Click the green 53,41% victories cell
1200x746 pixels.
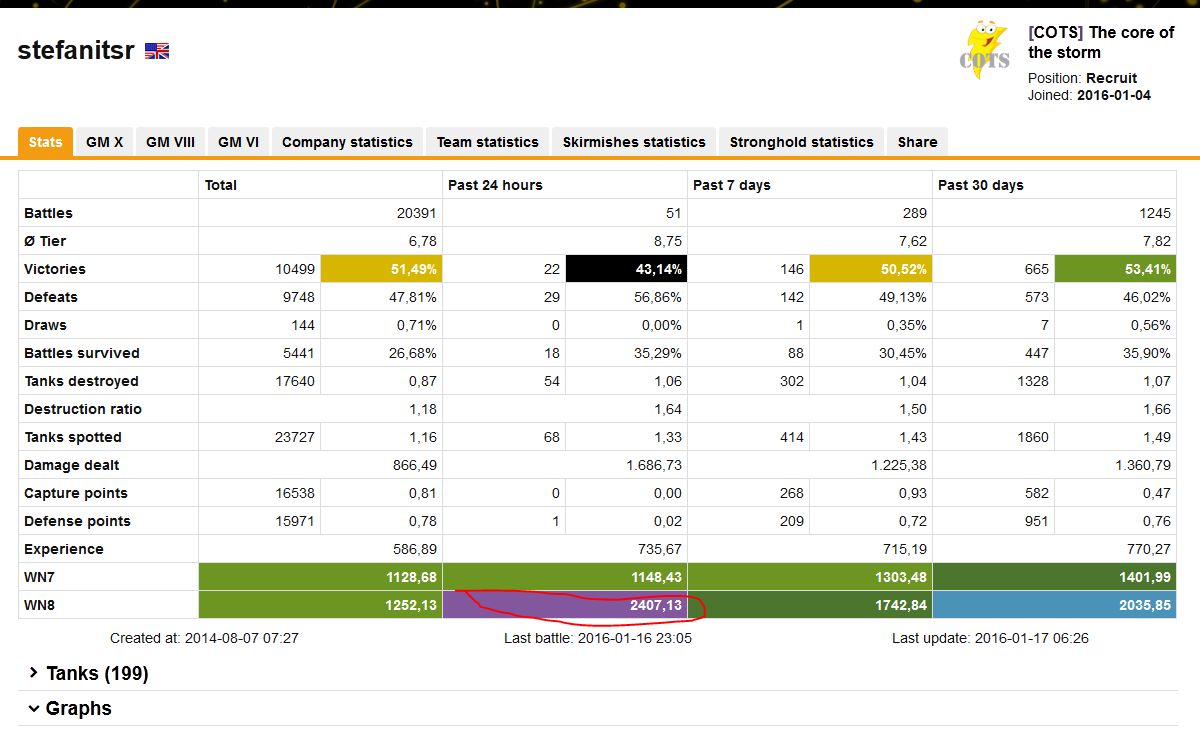(1116, 269)
